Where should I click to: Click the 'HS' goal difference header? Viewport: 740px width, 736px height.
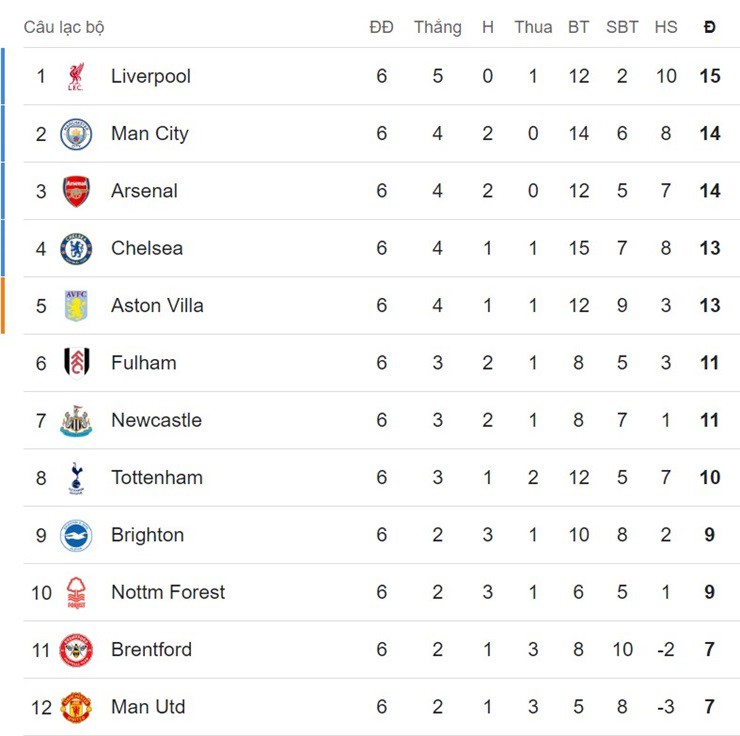[x=666, y=27]
